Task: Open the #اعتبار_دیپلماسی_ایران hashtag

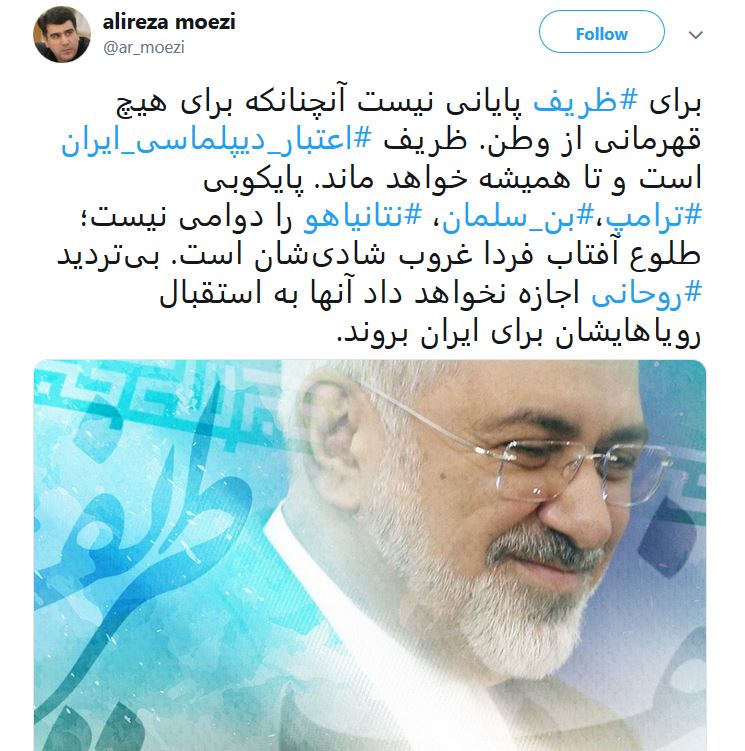Action: (x=216, y=141)
